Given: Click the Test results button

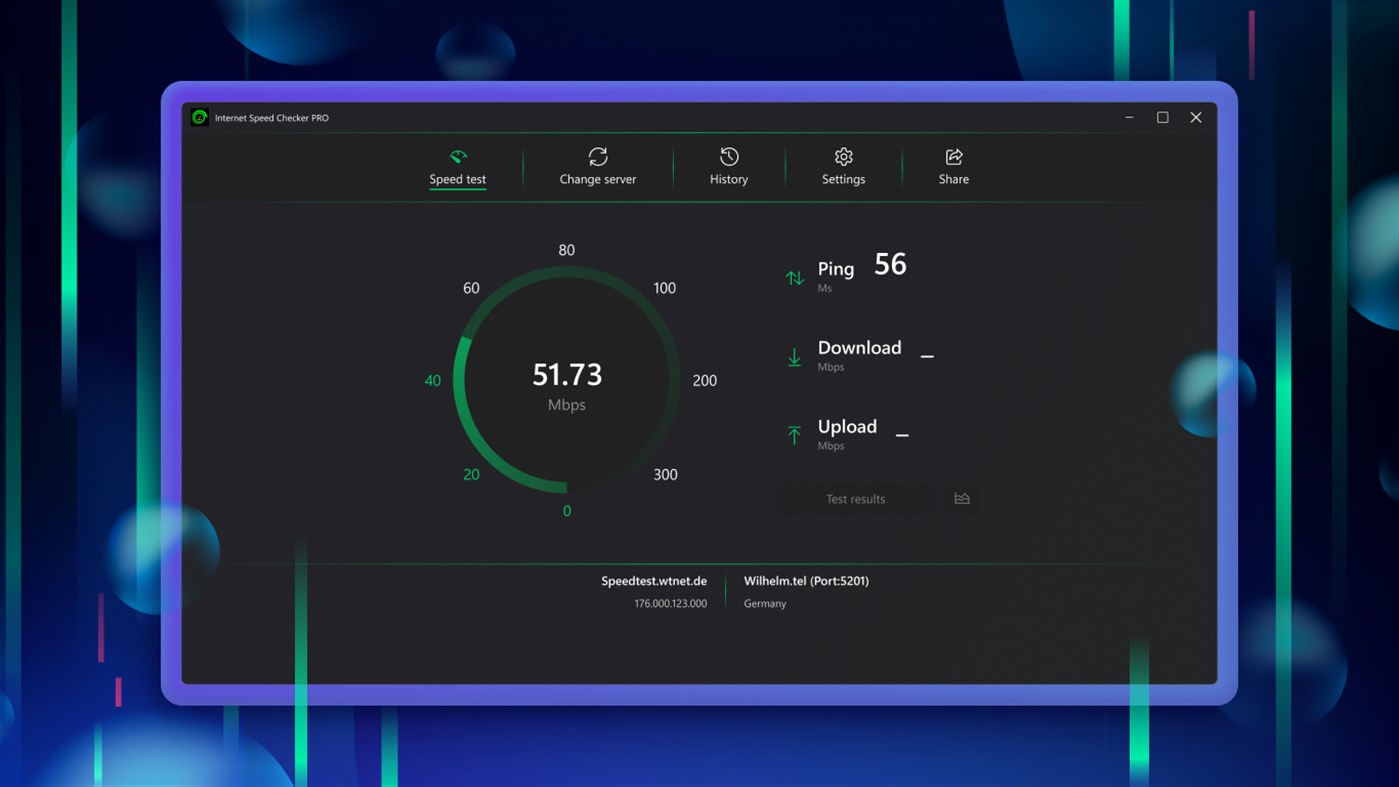Looking at the screenshot, I should point(856,498).
